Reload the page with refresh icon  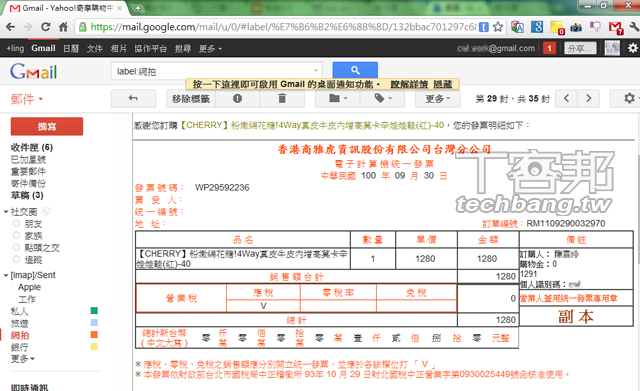46,27
